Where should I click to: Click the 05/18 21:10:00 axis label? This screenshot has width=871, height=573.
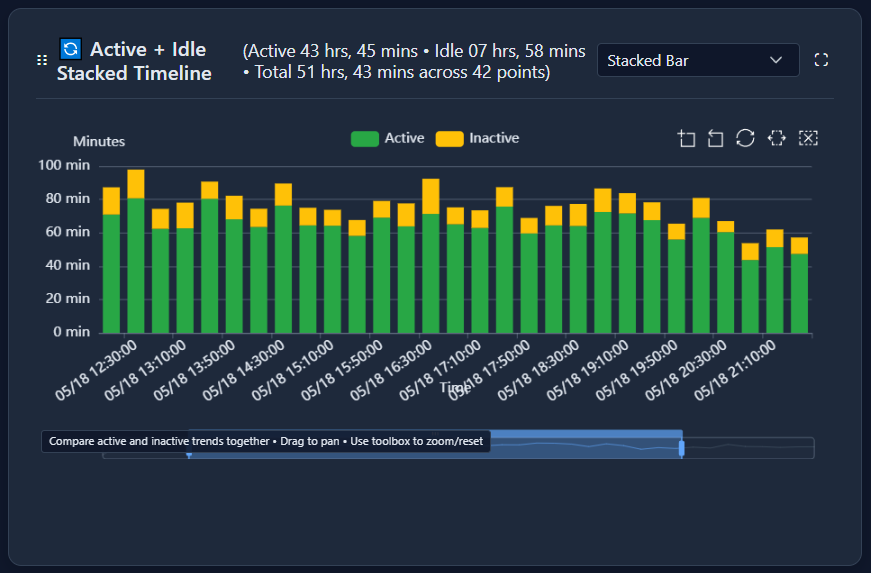coord(735,370)
